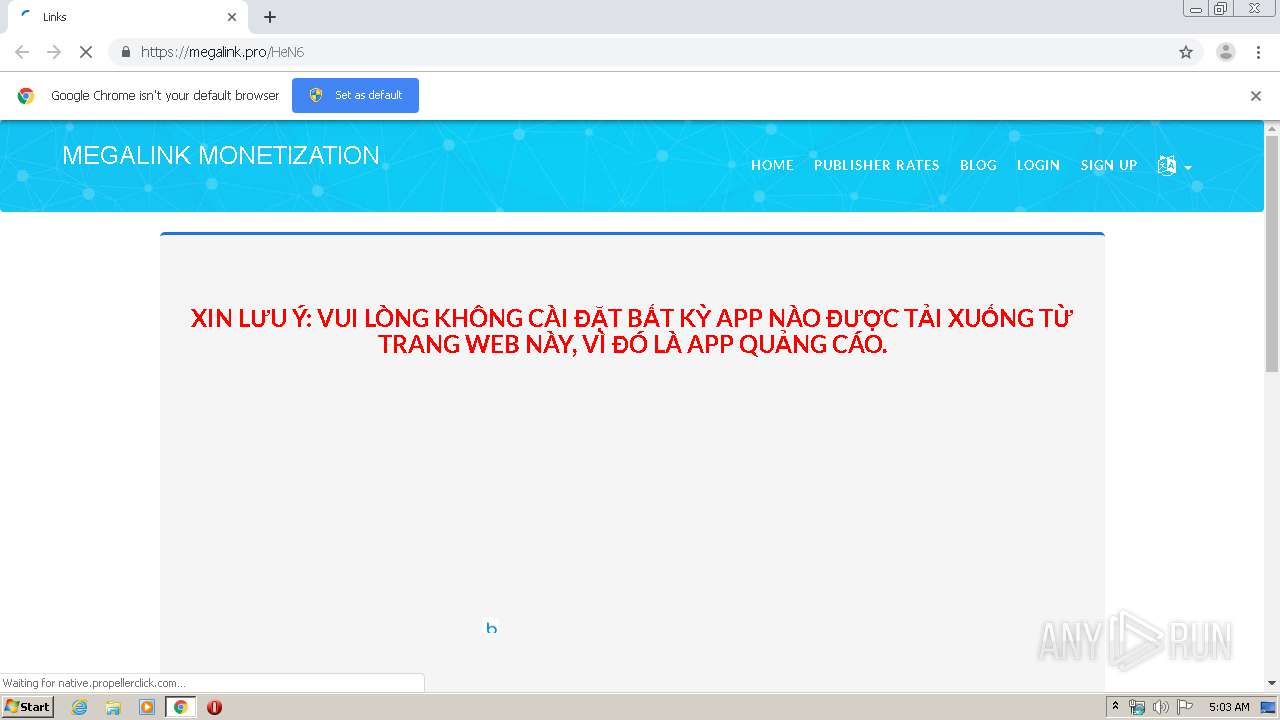View site security lock information
This screenshot has width=1280, height=720.
(125, 52)
